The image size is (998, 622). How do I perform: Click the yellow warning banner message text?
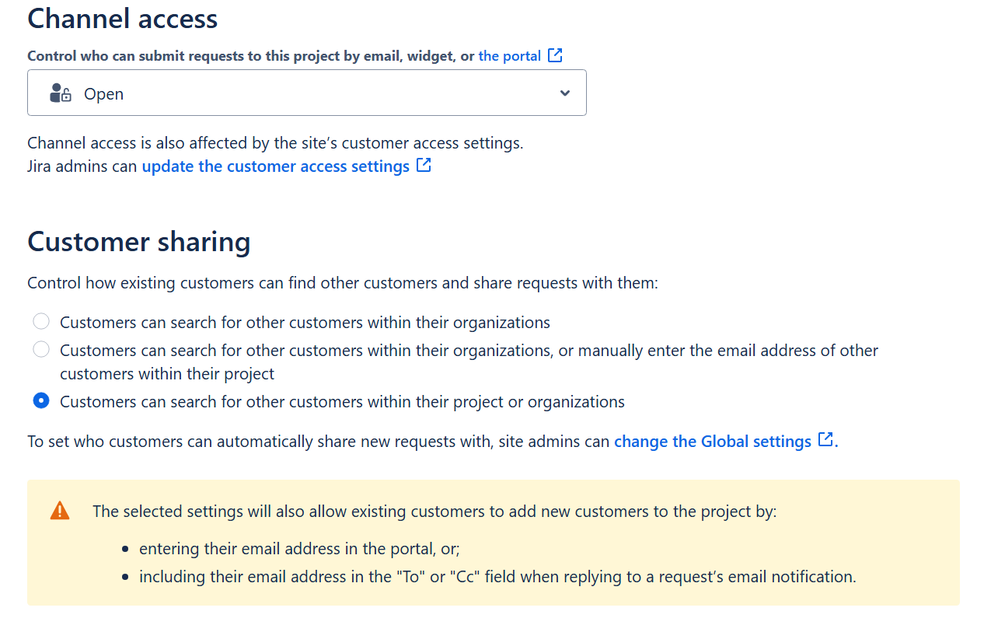coord(434,511)
